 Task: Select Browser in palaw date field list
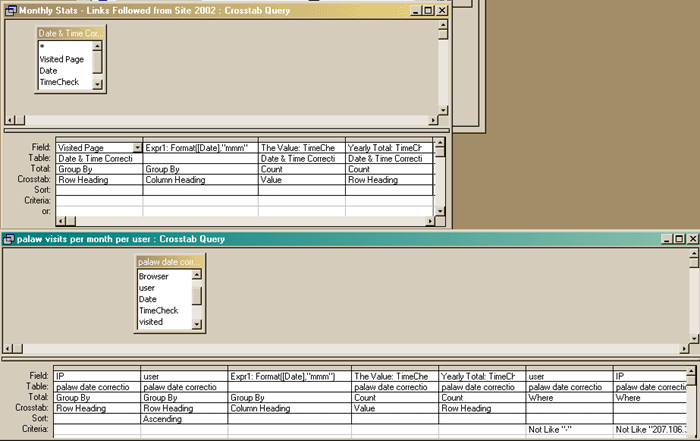pos(153,276)
